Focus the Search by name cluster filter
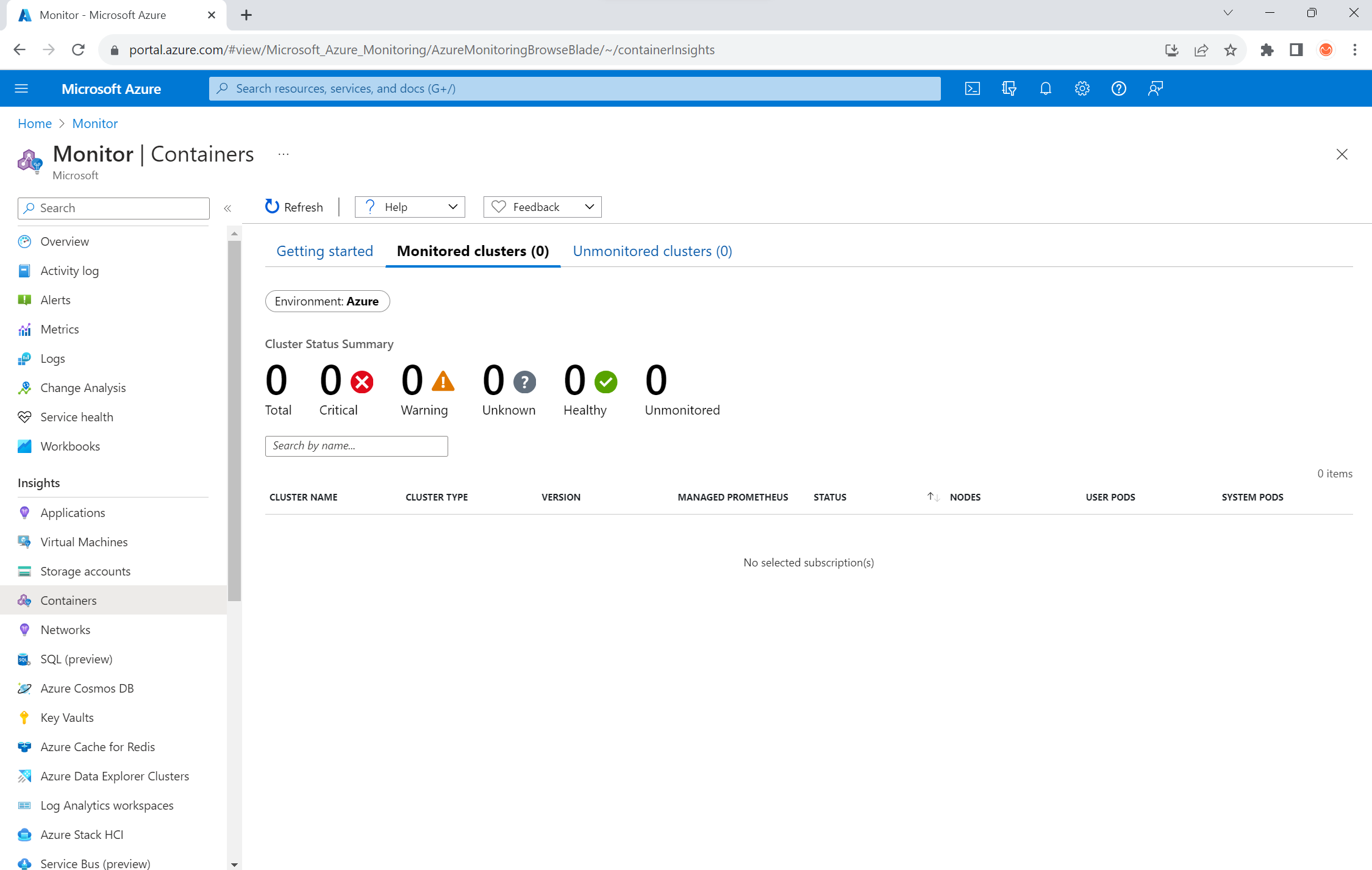Image resolution: width=1372 pixels, height=870 pixels. [x=357, y=446]
